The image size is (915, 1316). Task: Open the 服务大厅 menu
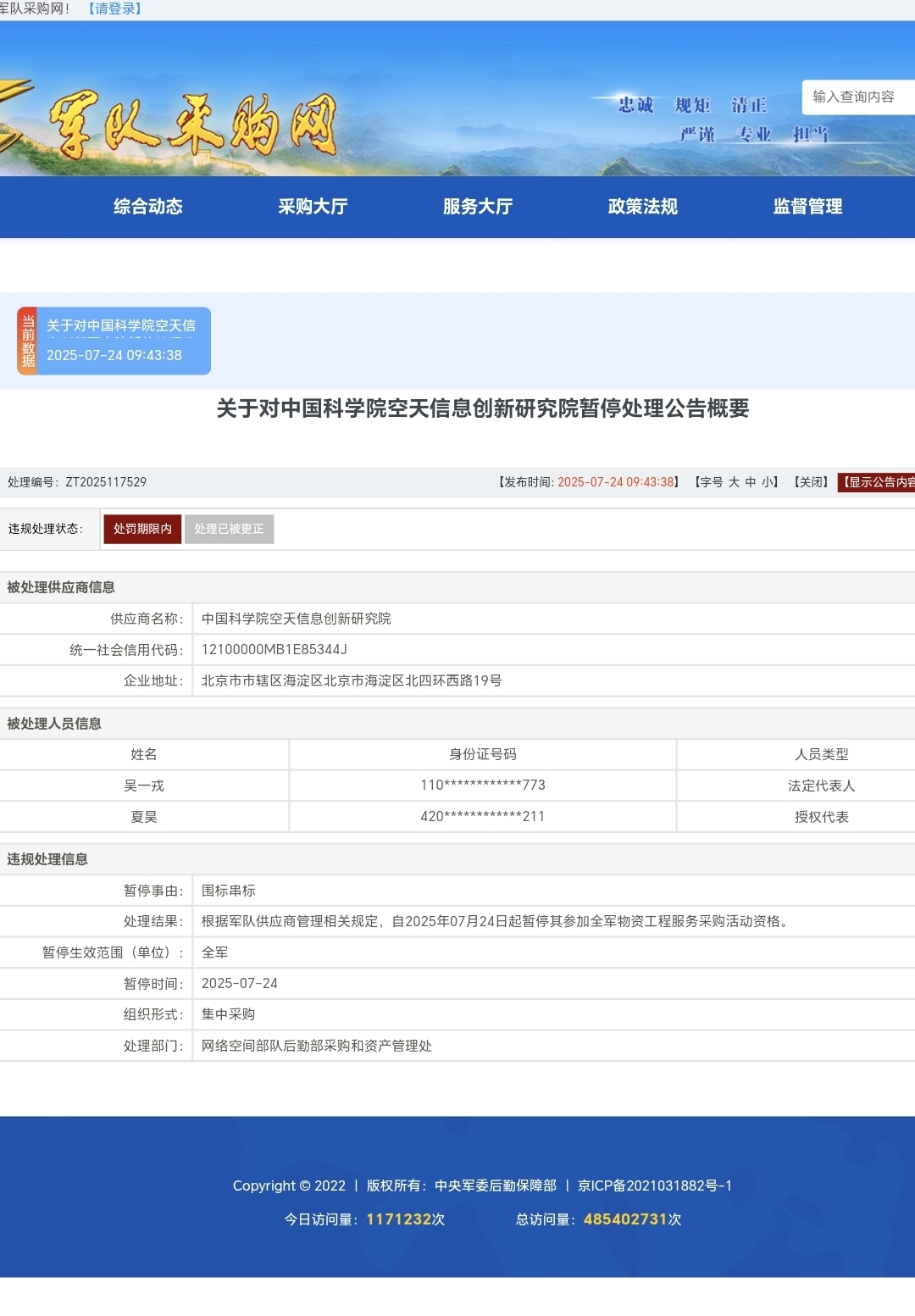(478, 207)
